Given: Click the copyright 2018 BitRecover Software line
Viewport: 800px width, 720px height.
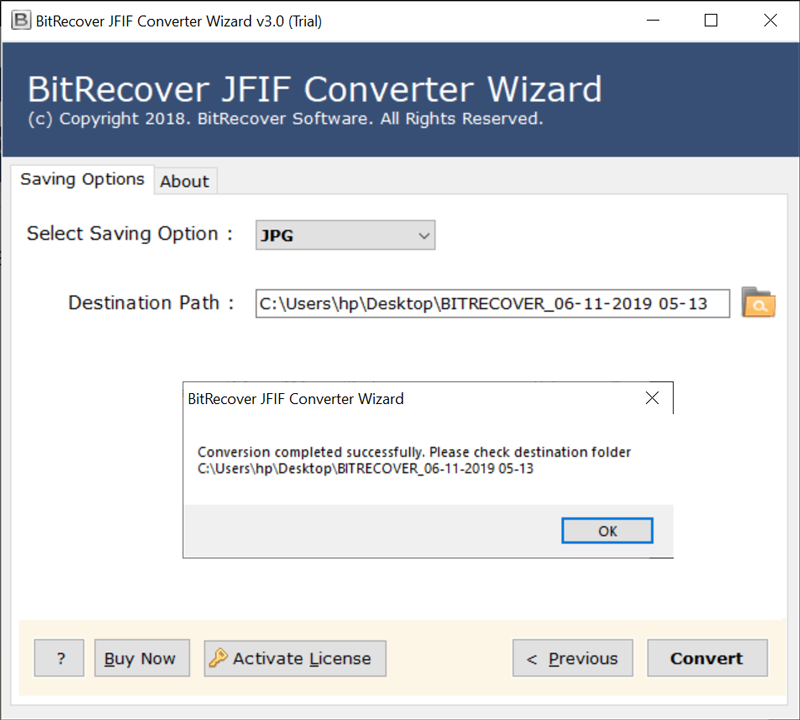Looking at the screenshot, I should (x=286, y=119).
